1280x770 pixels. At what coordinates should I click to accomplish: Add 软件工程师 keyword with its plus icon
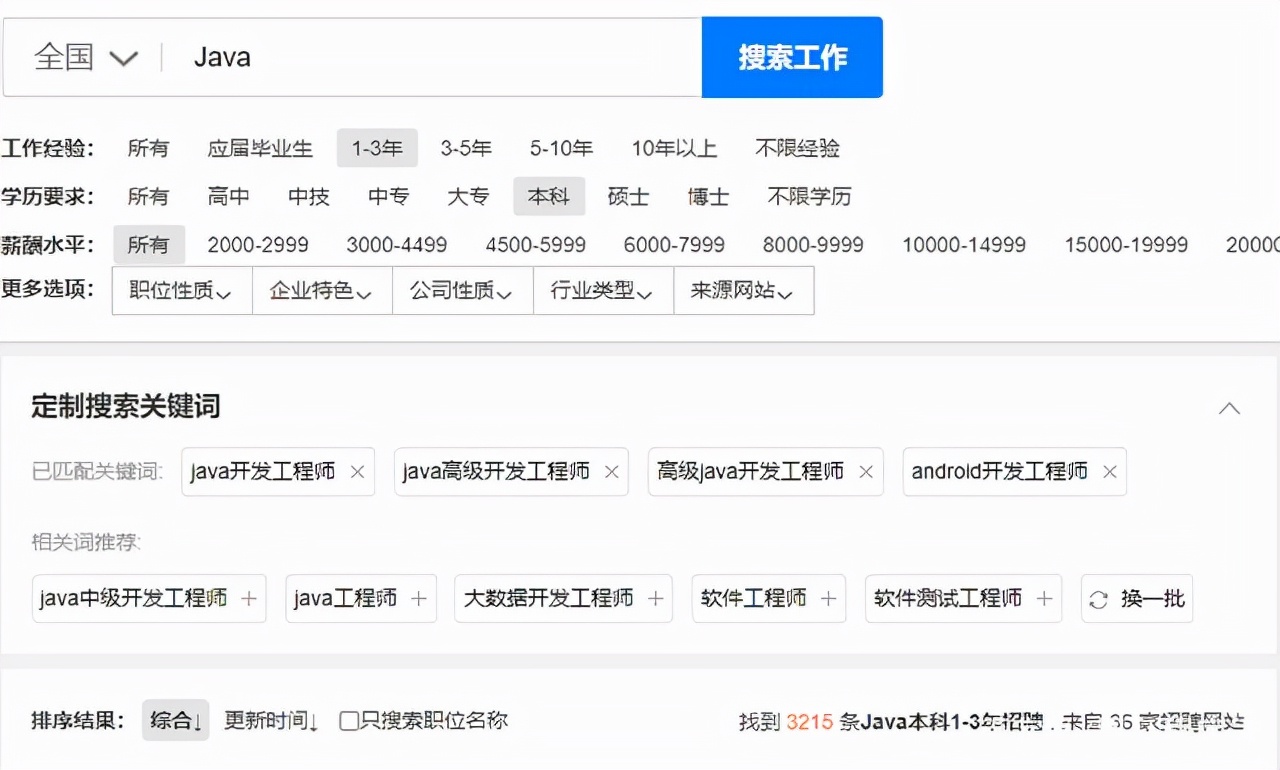click(828, 599)
